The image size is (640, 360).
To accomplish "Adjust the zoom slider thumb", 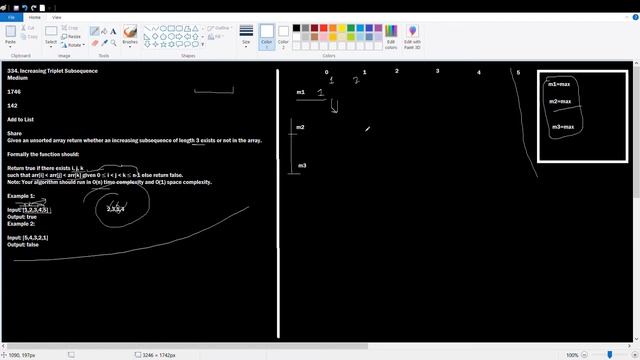I will (610, 355).
